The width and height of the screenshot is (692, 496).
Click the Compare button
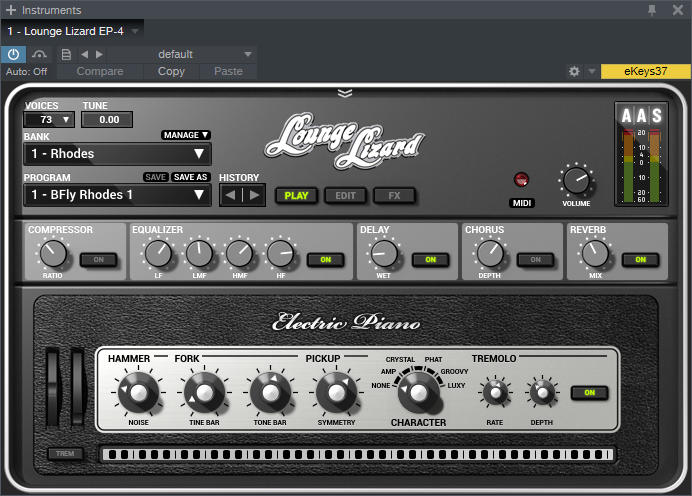pyautogui.click(x=100, y=71)
